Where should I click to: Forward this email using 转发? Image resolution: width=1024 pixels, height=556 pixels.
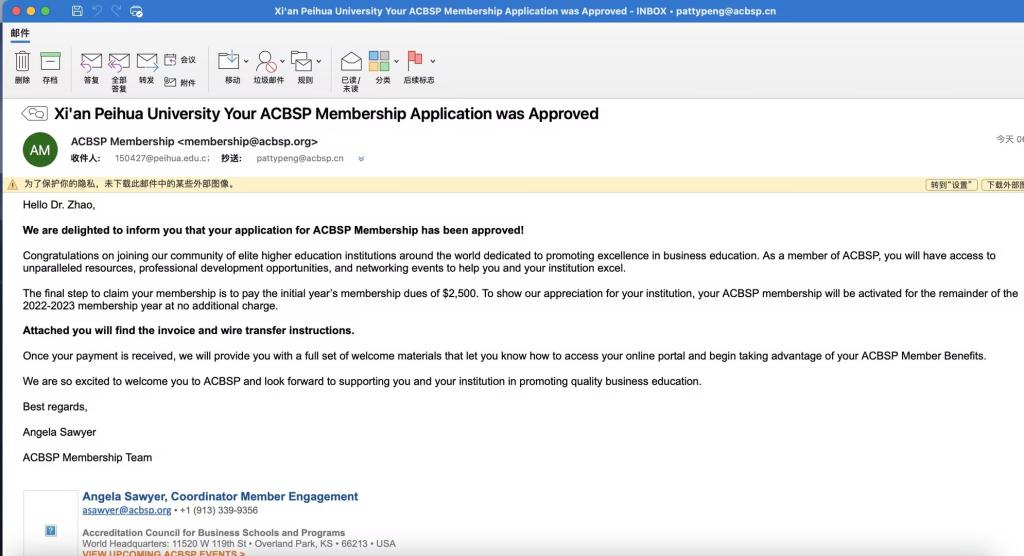pos(147,66)
